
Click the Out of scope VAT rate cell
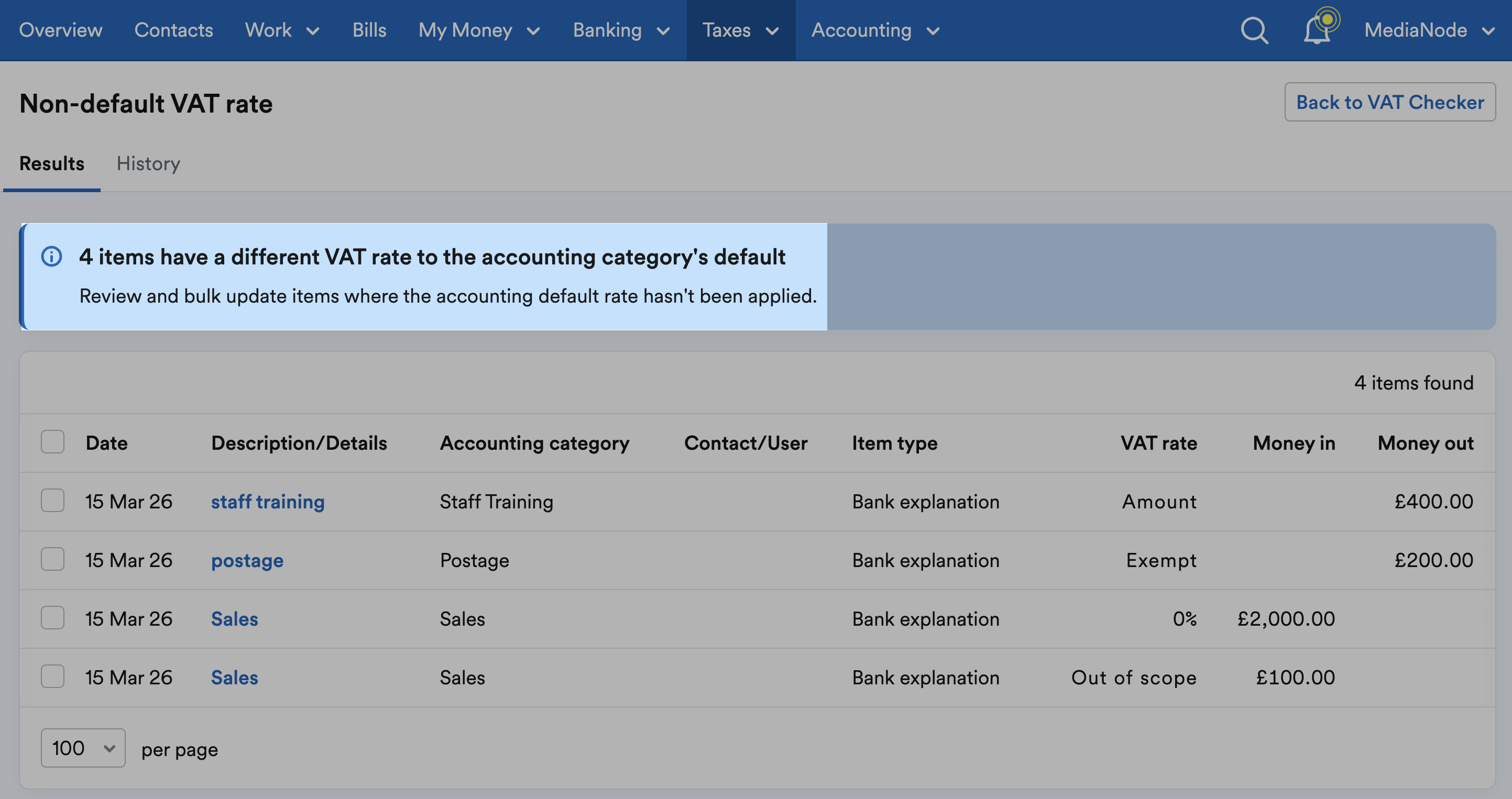(1133, 678)
